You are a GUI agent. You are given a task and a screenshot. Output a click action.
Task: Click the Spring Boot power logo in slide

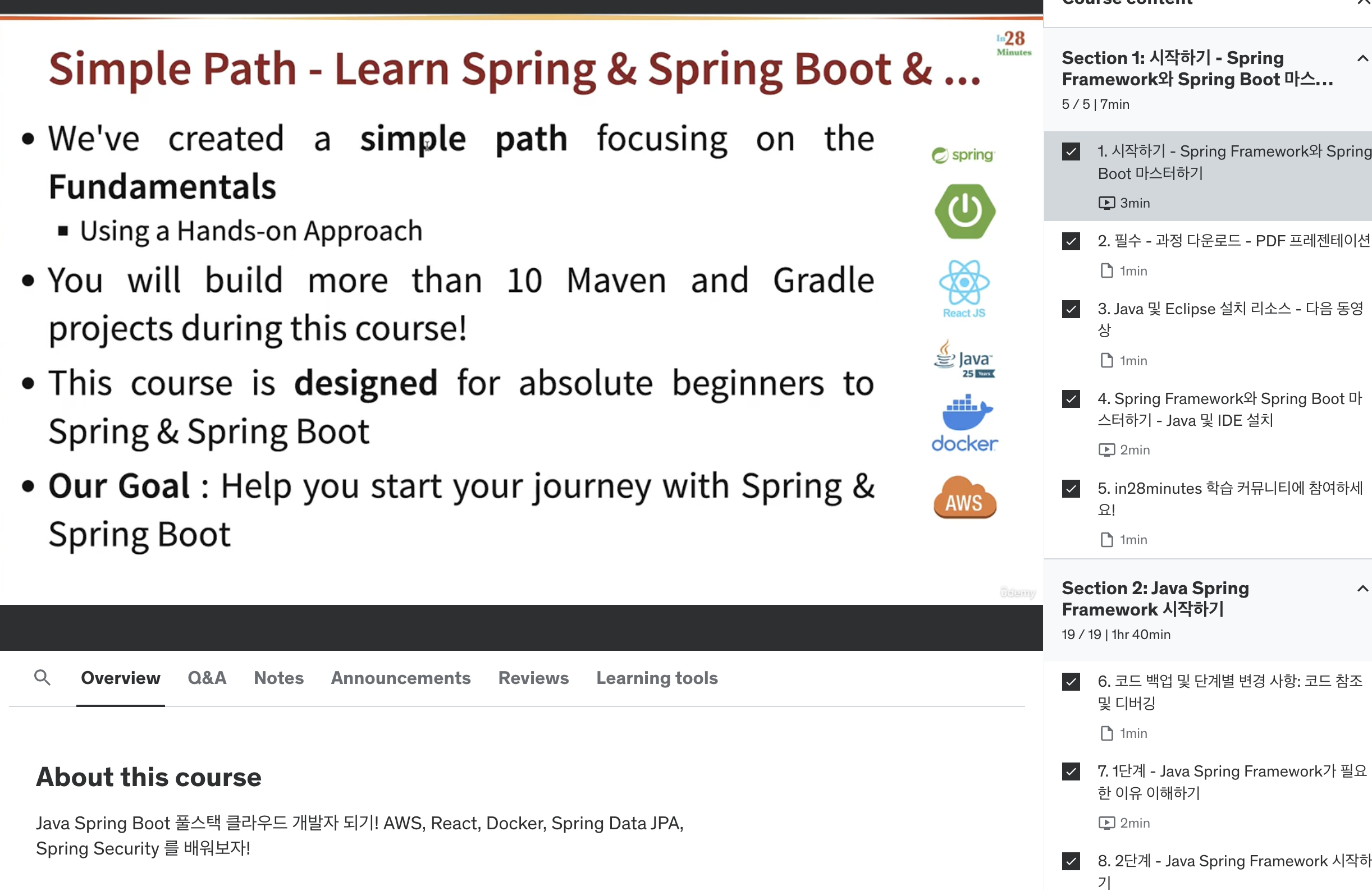click(x=964, y=212)
